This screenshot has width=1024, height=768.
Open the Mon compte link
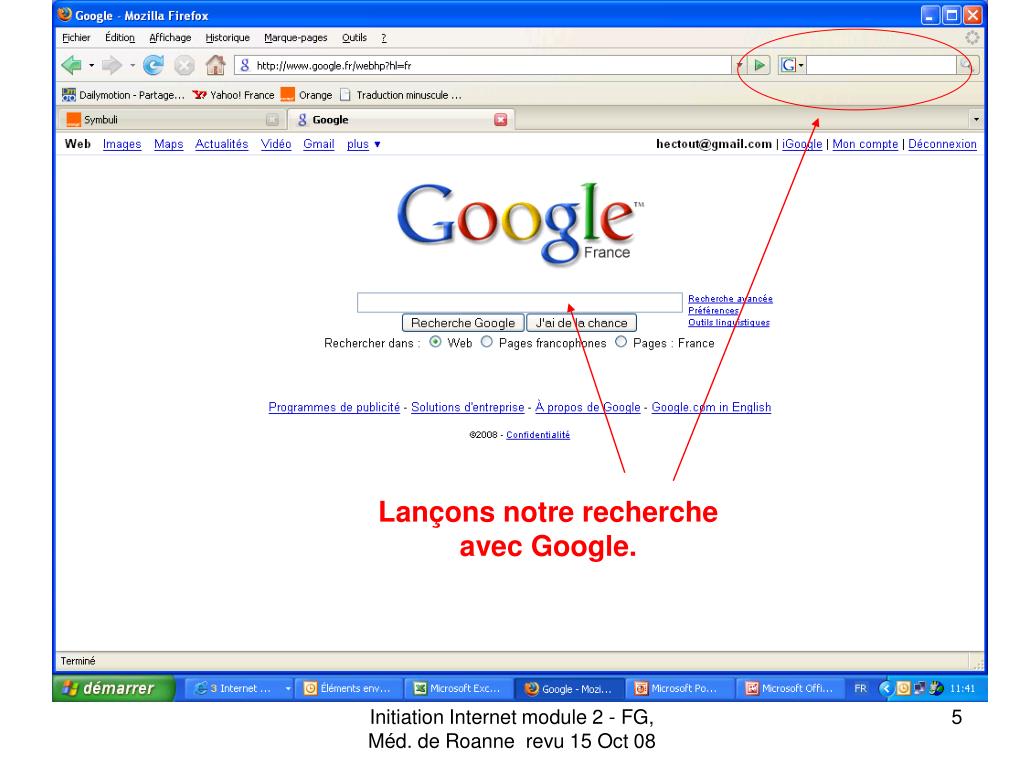pos(865,144)
